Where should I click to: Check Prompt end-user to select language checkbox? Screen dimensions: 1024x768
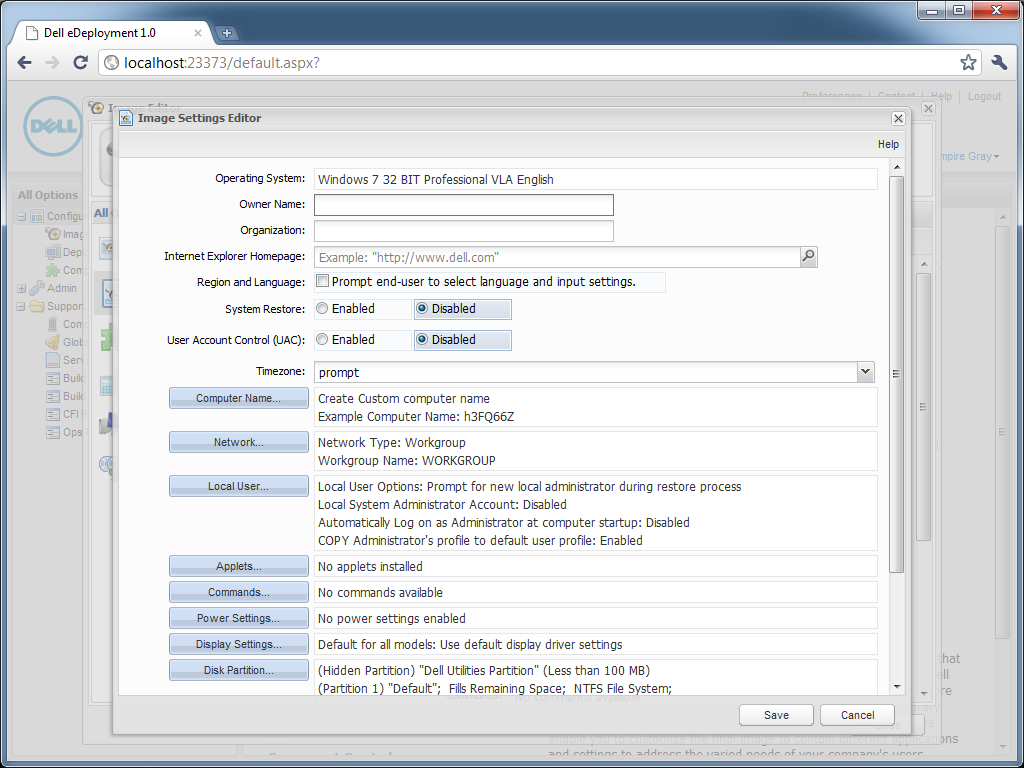322,281
